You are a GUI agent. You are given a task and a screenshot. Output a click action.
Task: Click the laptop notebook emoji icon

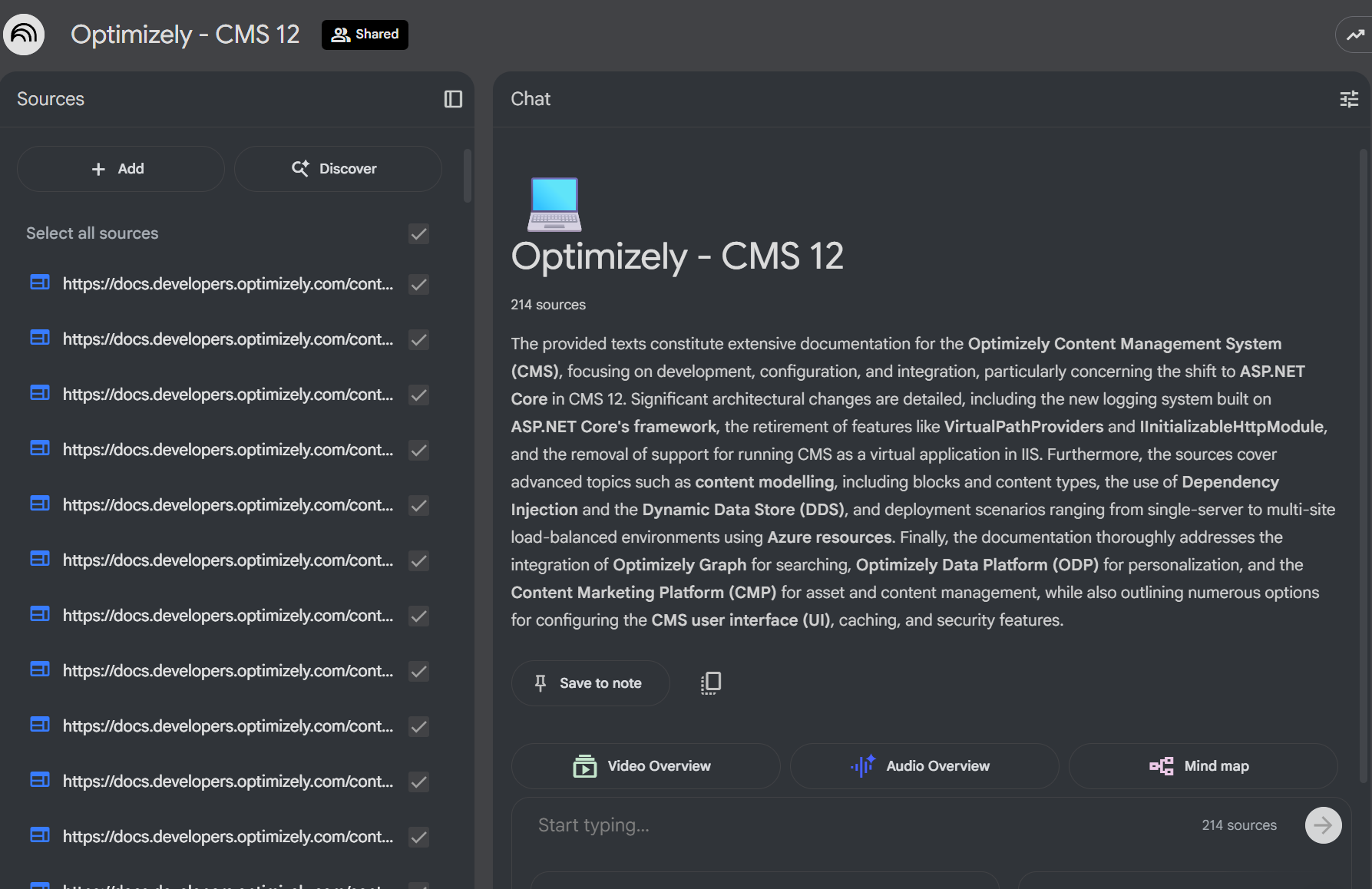[x=554, y=204]
